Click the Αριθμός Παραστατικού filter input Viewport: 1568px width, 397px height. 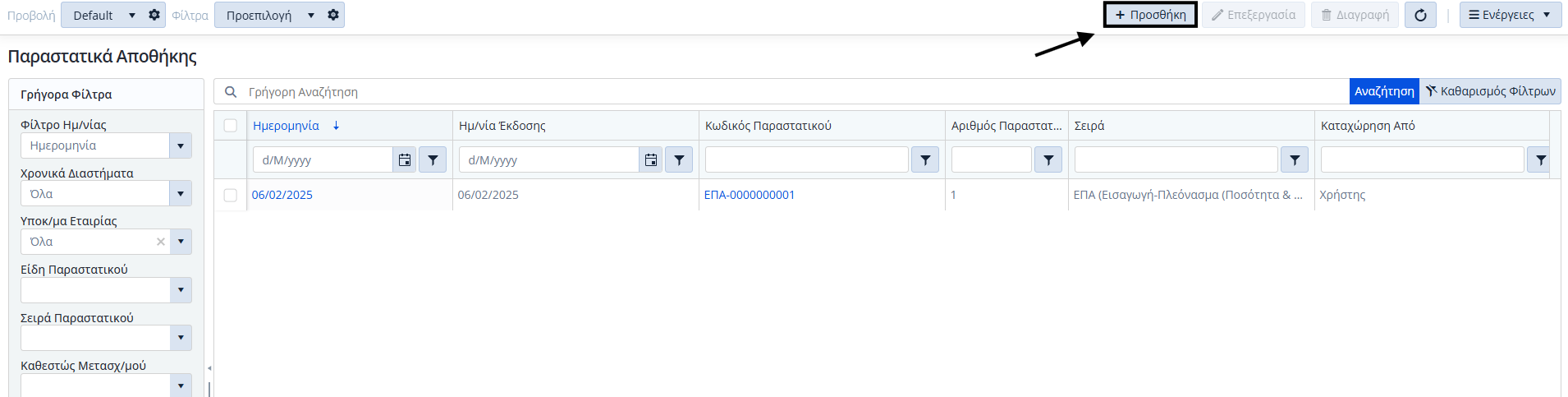[992, 160]
